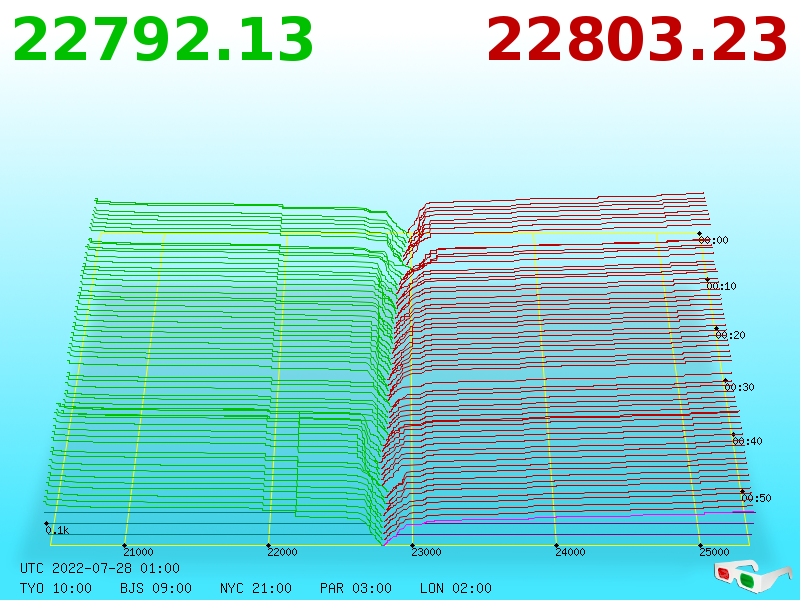Click the LON 02:00 clock
Viewport: 800px width, 600px height.
(456, 588)
